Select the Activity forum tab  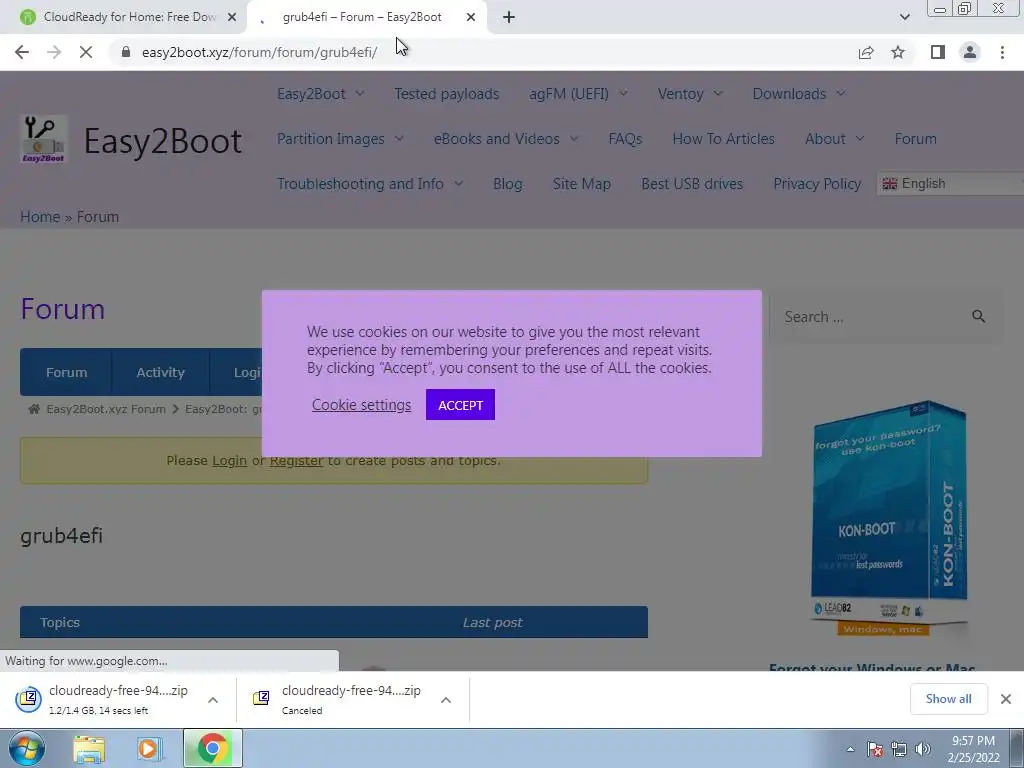pos(160,372)
